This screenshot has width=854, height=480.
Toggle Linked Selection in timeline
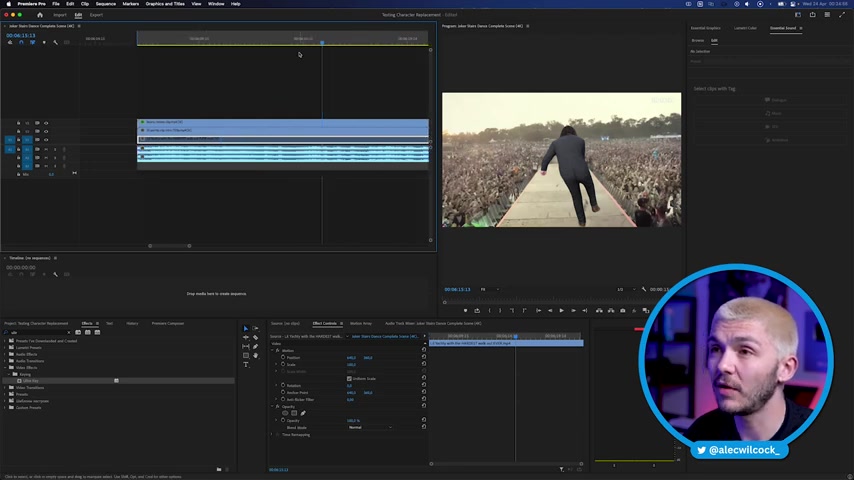pos(33,42)
